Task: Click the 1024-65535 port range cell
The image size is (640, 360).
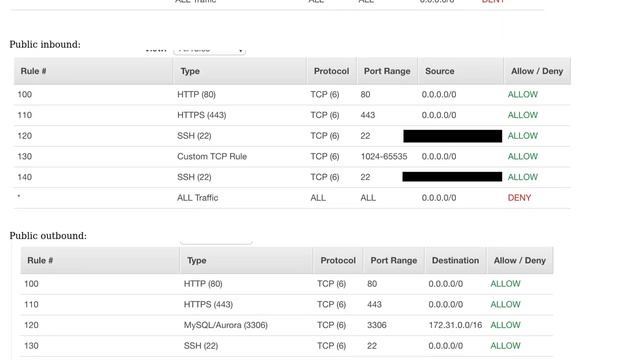Action: pyautogui.click(x=384, y=156)
